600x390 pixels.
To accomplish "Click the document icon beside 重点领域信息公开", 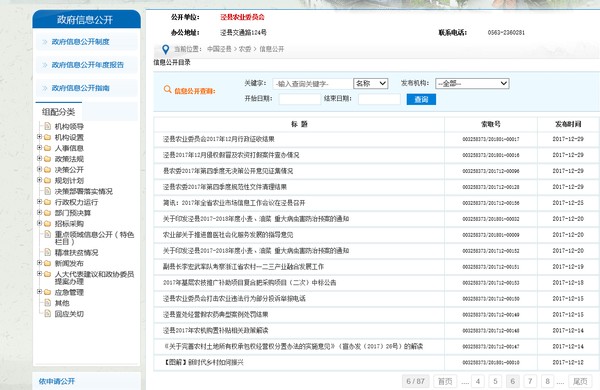I will [47, 234].
